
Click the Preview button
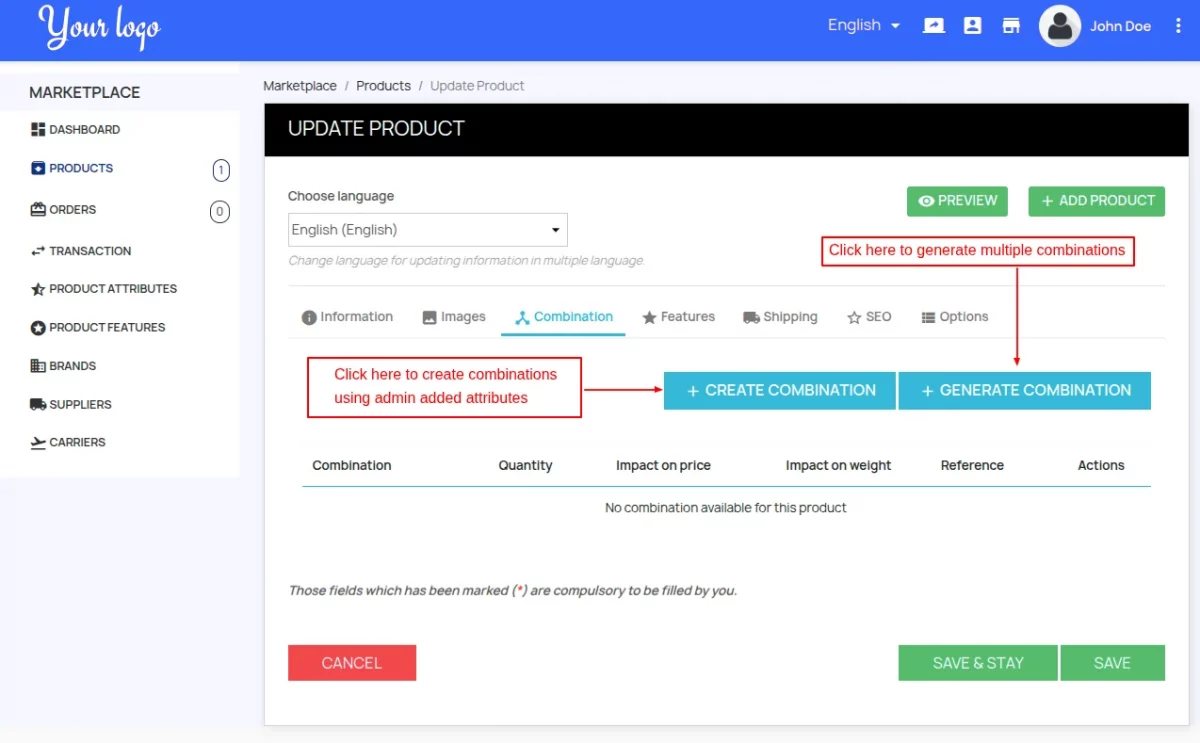[x=957, y=201]
